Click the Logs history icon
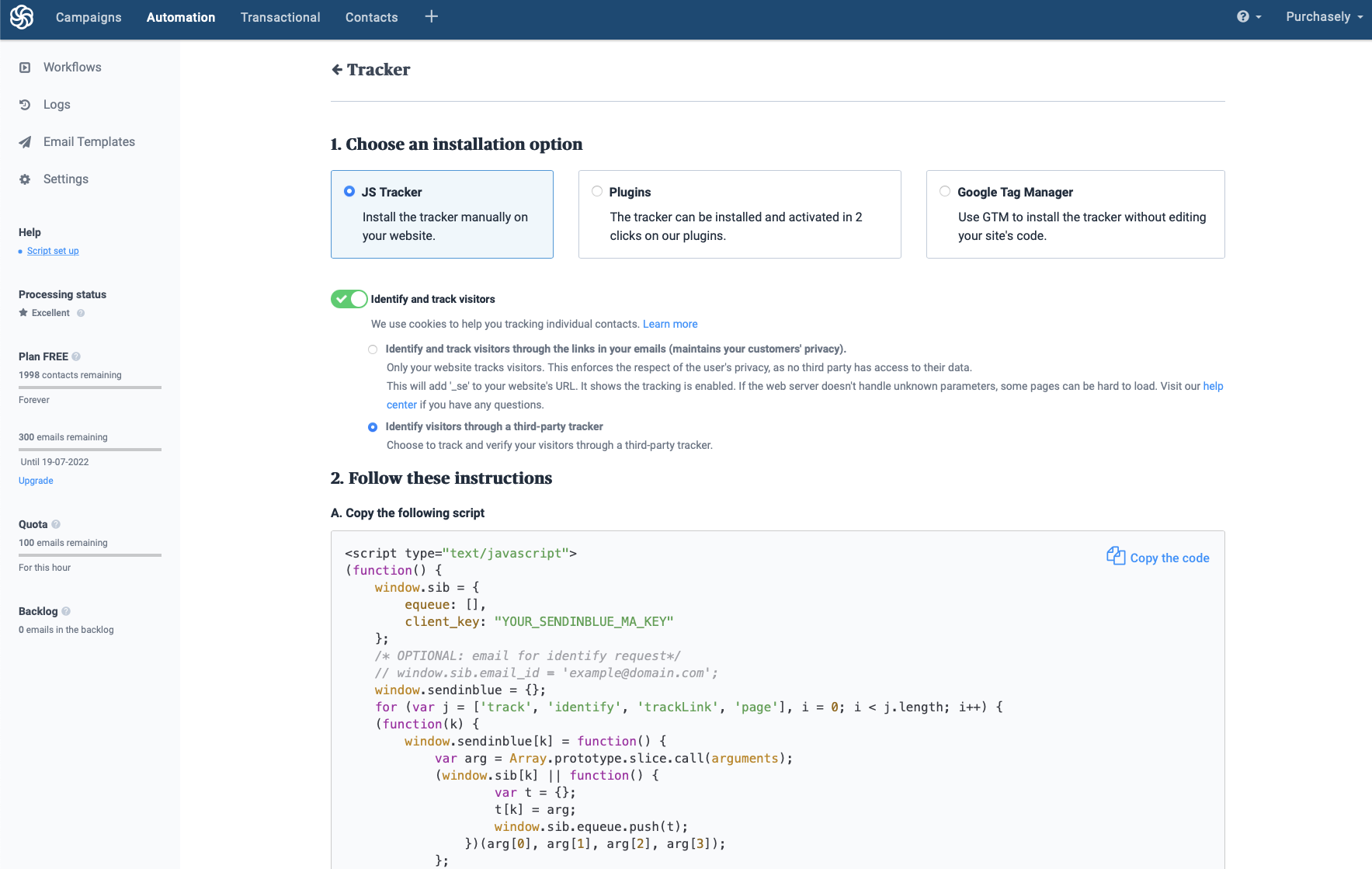The image size is (1372, 869). [25, 105]
